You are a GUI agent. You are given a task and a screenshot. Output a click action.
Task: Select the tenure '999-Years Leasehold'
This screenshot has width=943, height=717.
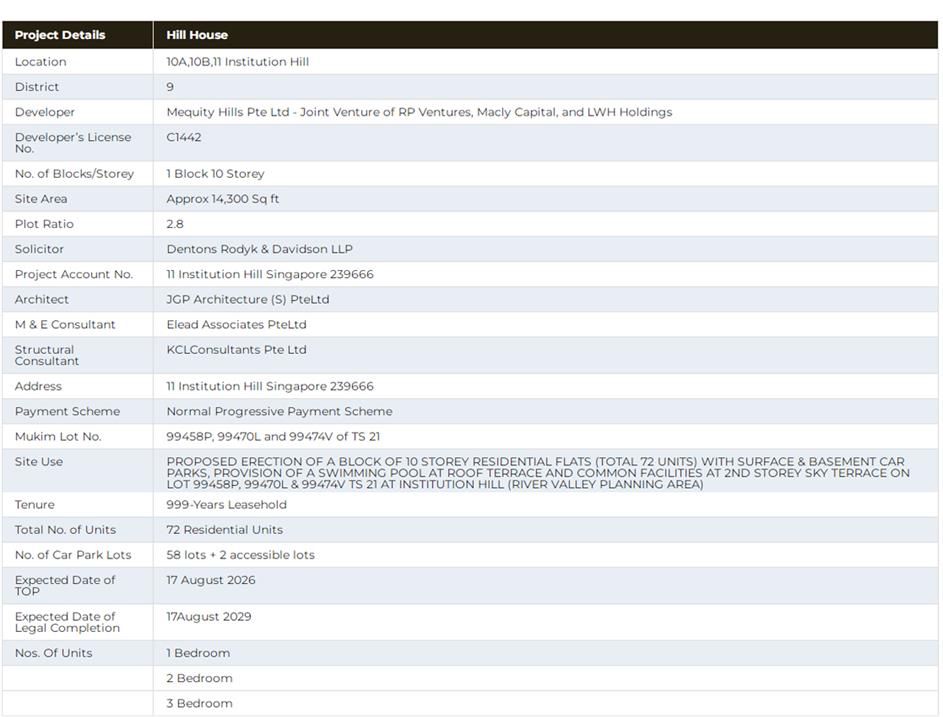coord(226,505)
